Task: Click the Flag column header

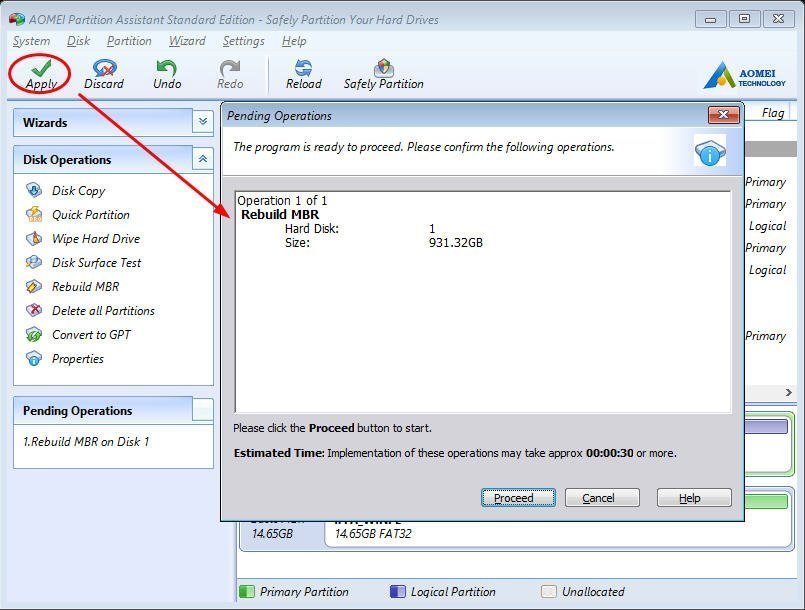Action: 773,112
